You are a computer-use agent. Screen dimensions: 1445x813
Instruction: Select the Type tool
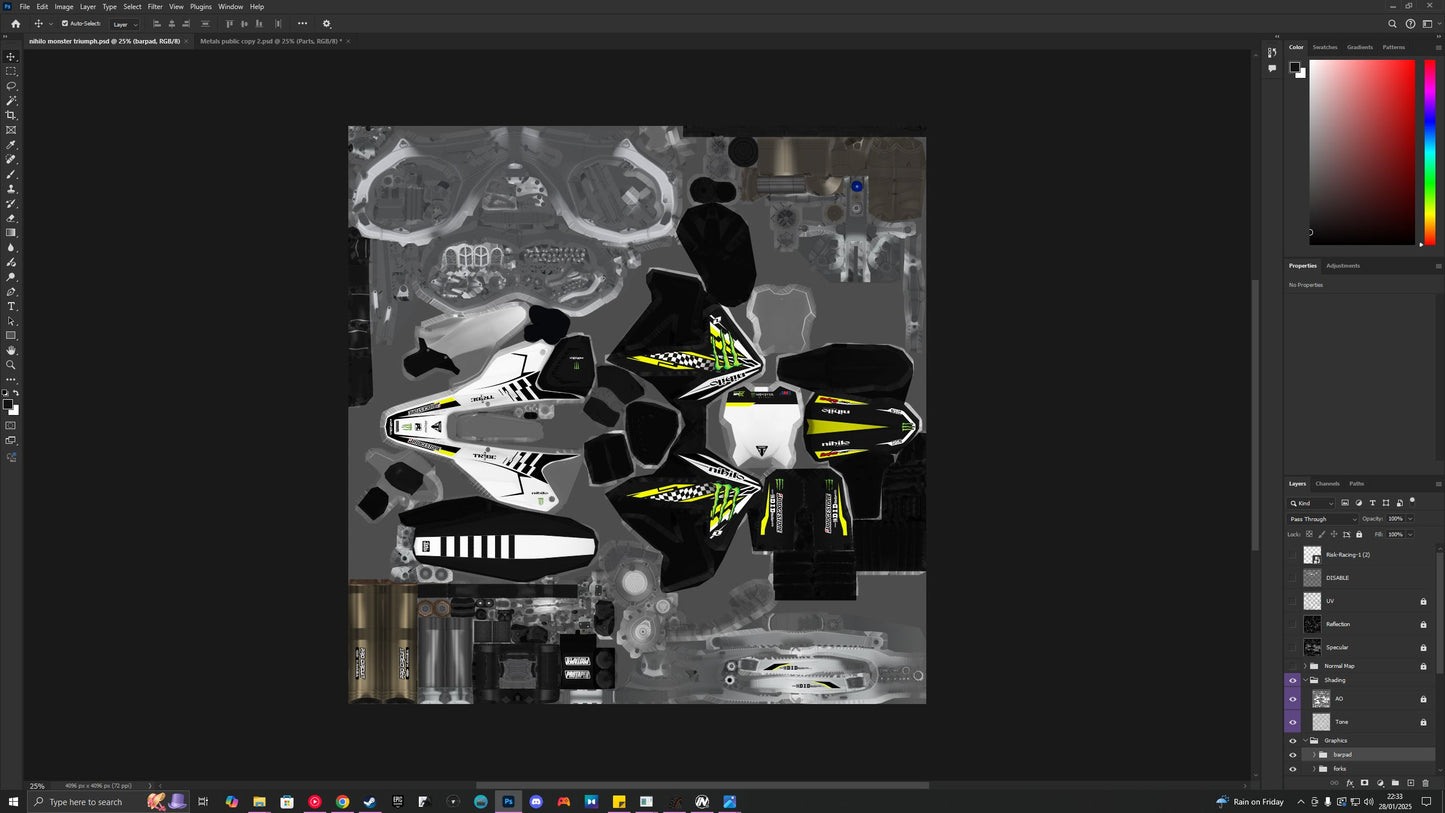(x=11, y=306)
